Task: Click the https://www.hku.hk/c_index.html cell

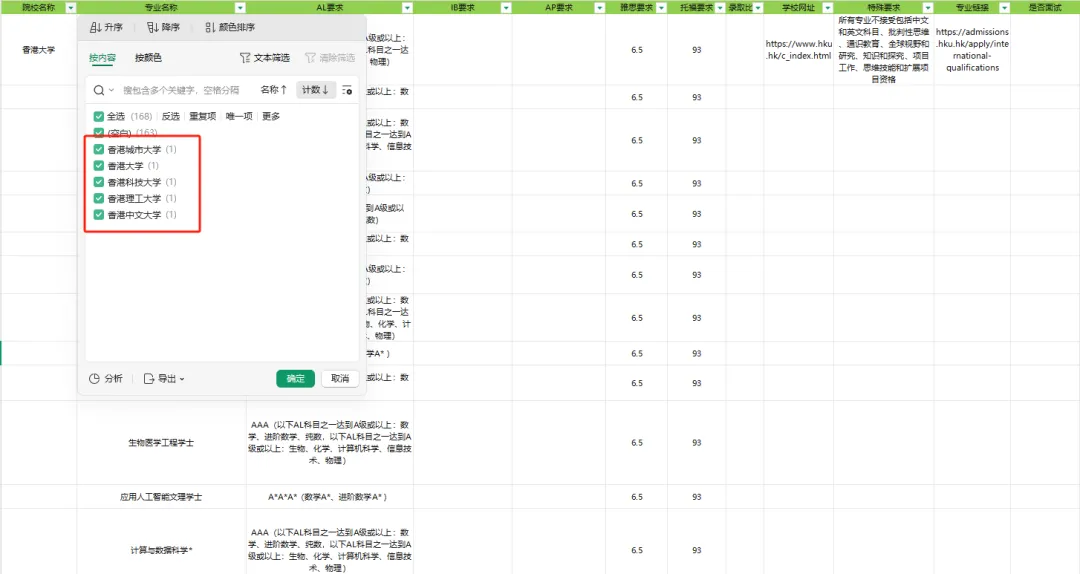Action: [x=798, y=50]
